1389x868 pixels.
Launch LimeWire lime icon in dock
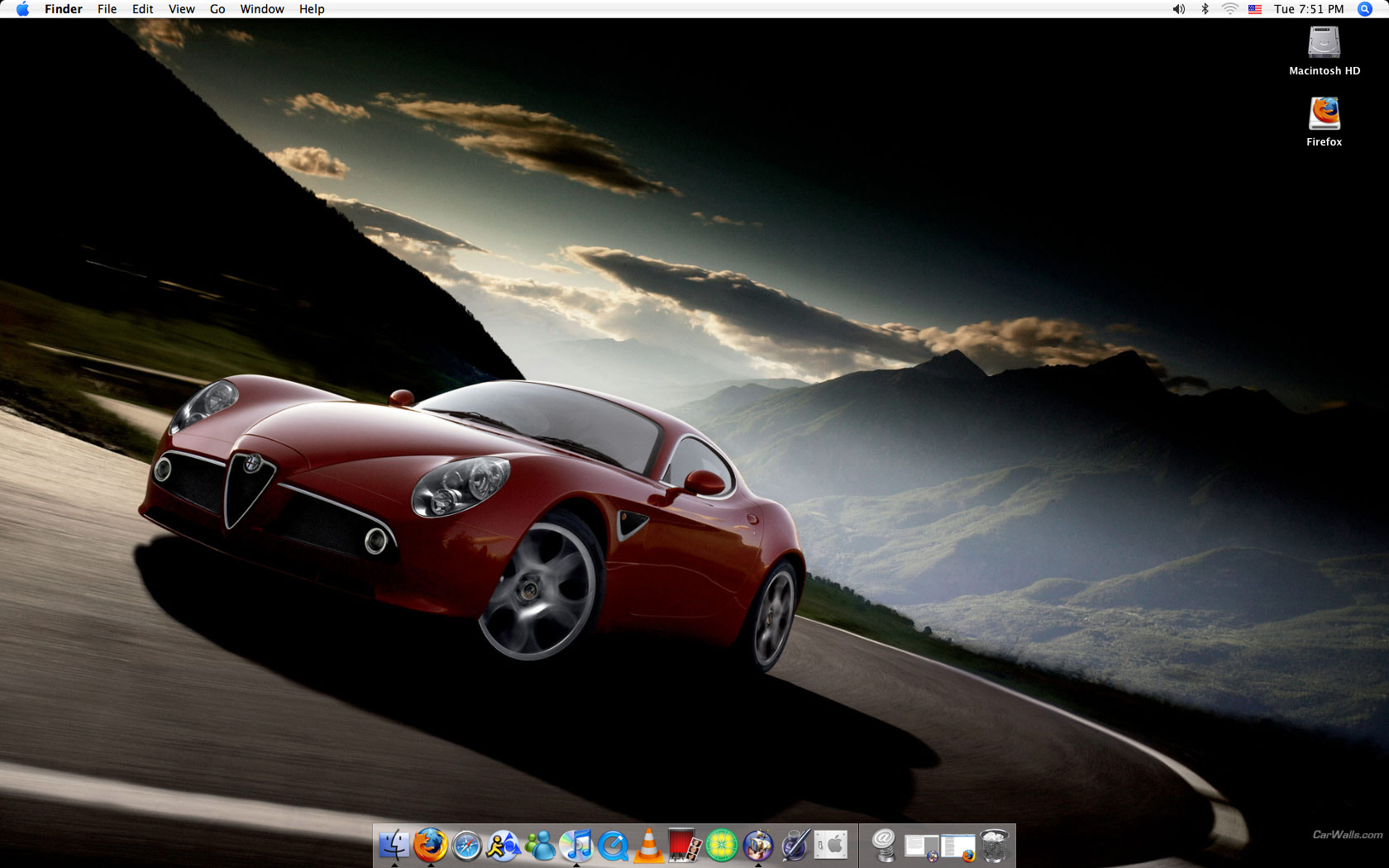pyautogui.click(x=721, y=846)
